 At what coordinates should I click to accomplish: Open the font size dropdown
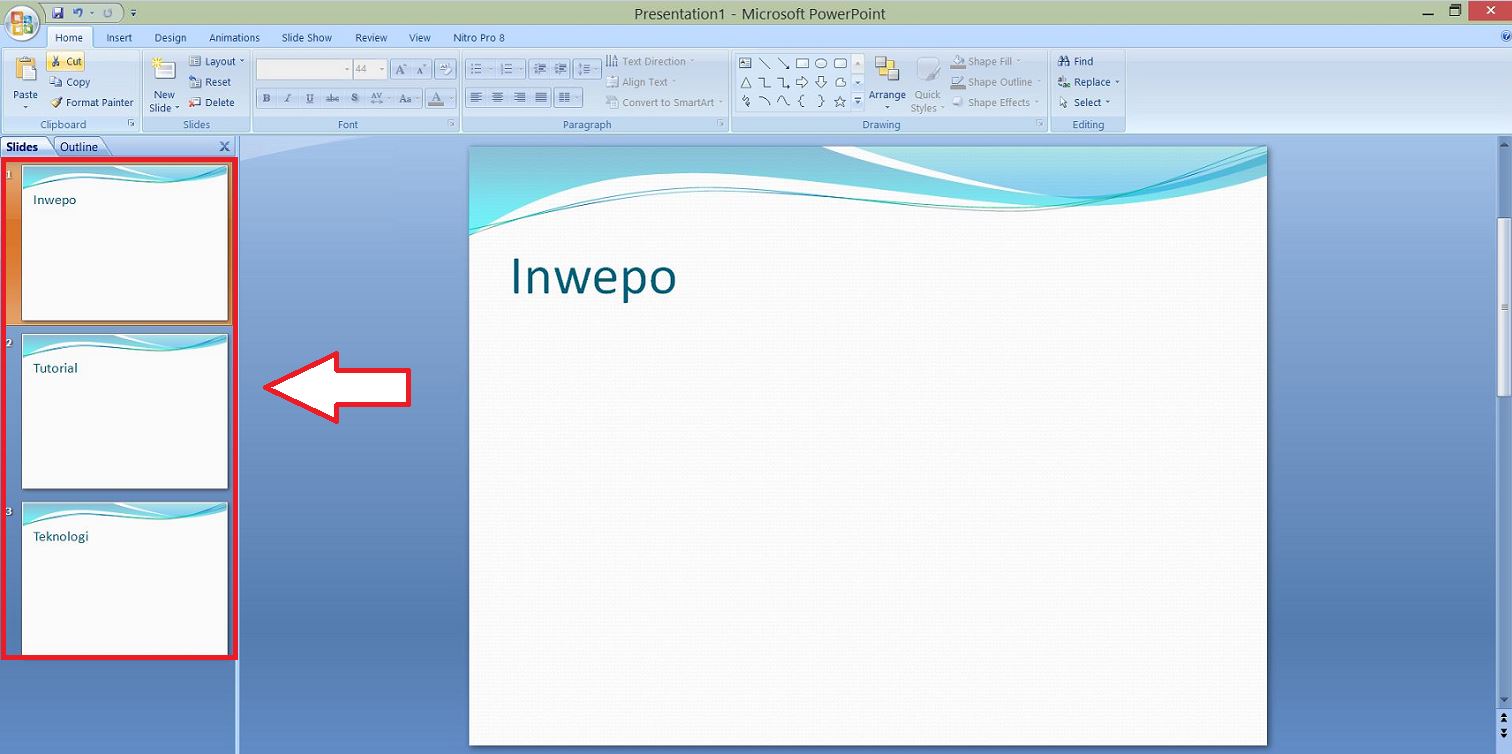[382, 69]
